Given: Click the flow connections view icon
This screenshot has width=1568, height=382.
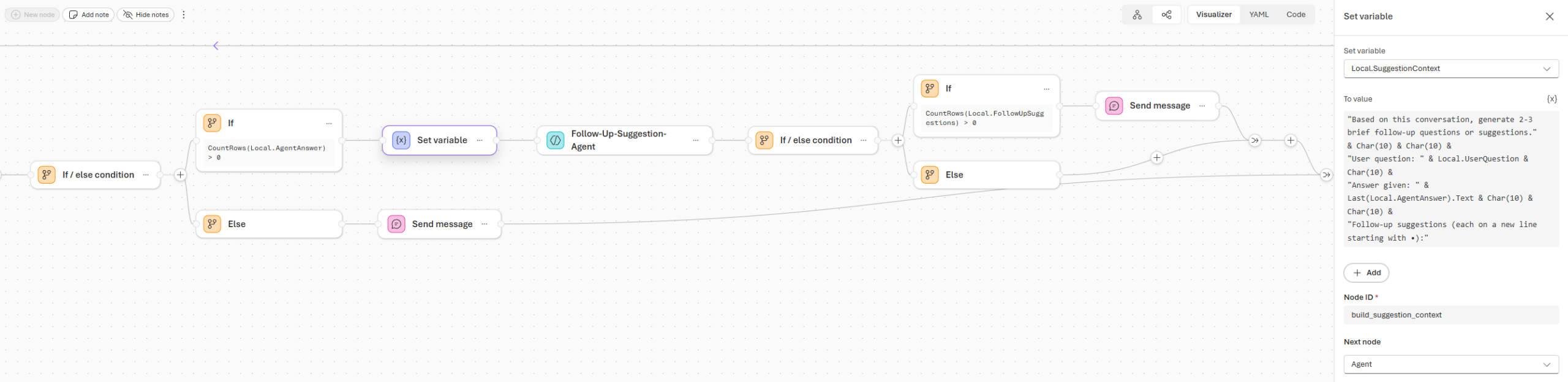Looking at the screenshot, I should click(1166, 15).
